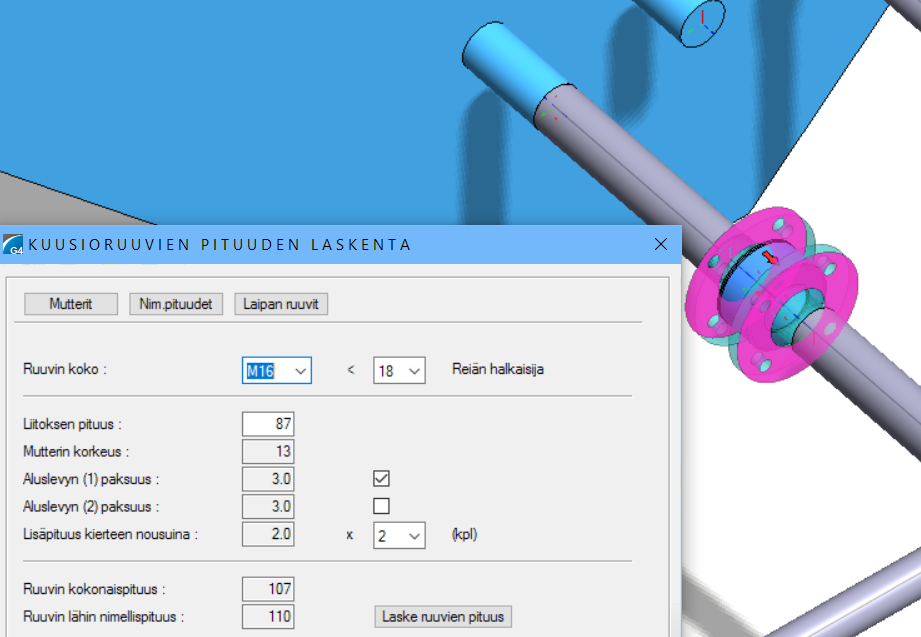Select the Mutterin korkeus field

click(x=268, y=451)
